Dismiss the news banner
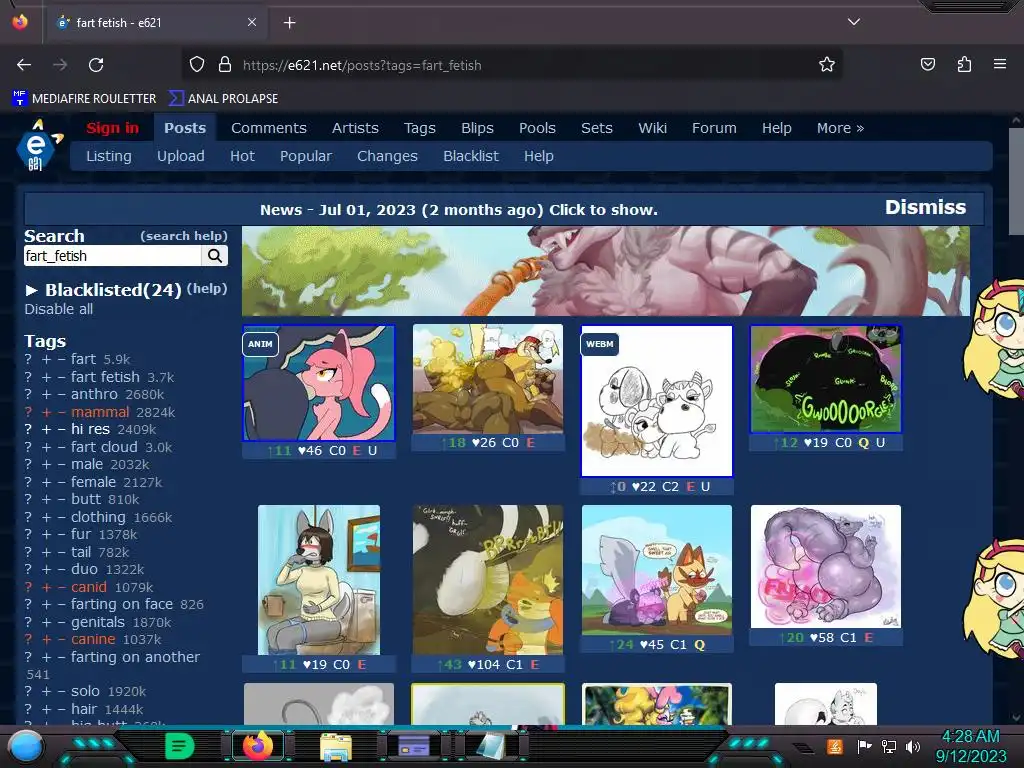The width and height of the screenshot is (1024, 768). [925, 207]
